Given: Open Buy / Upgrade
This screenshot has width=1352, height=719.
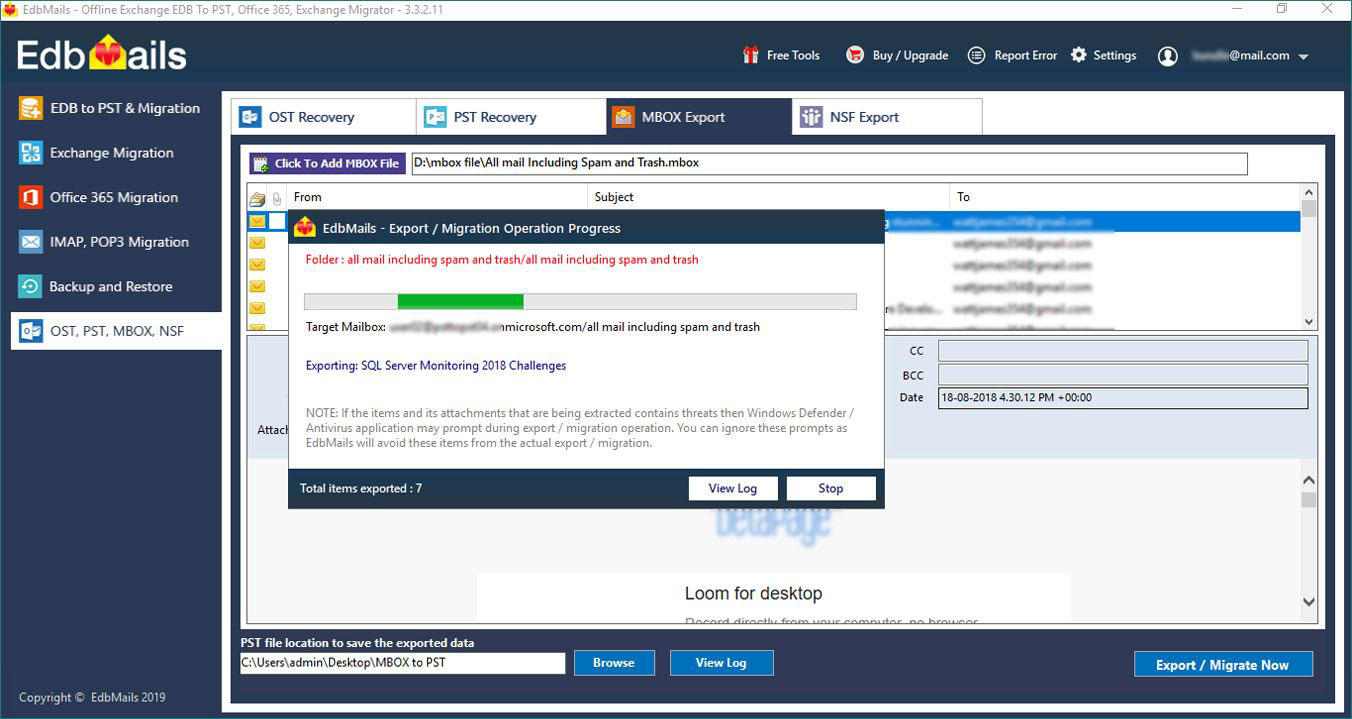Looking at the screenshot, I should pos(897,56).
